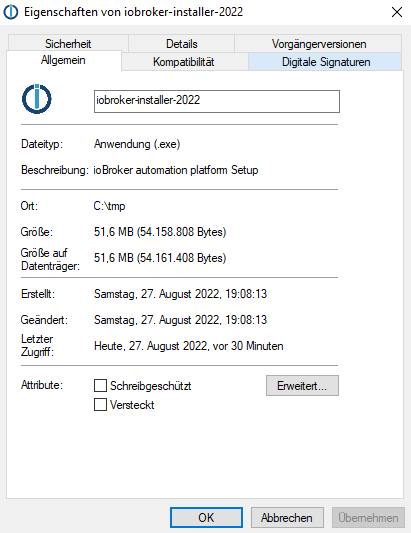411x533 pixels.
Task: Switch to the Sicherheit tab
Action: point(68,44)
